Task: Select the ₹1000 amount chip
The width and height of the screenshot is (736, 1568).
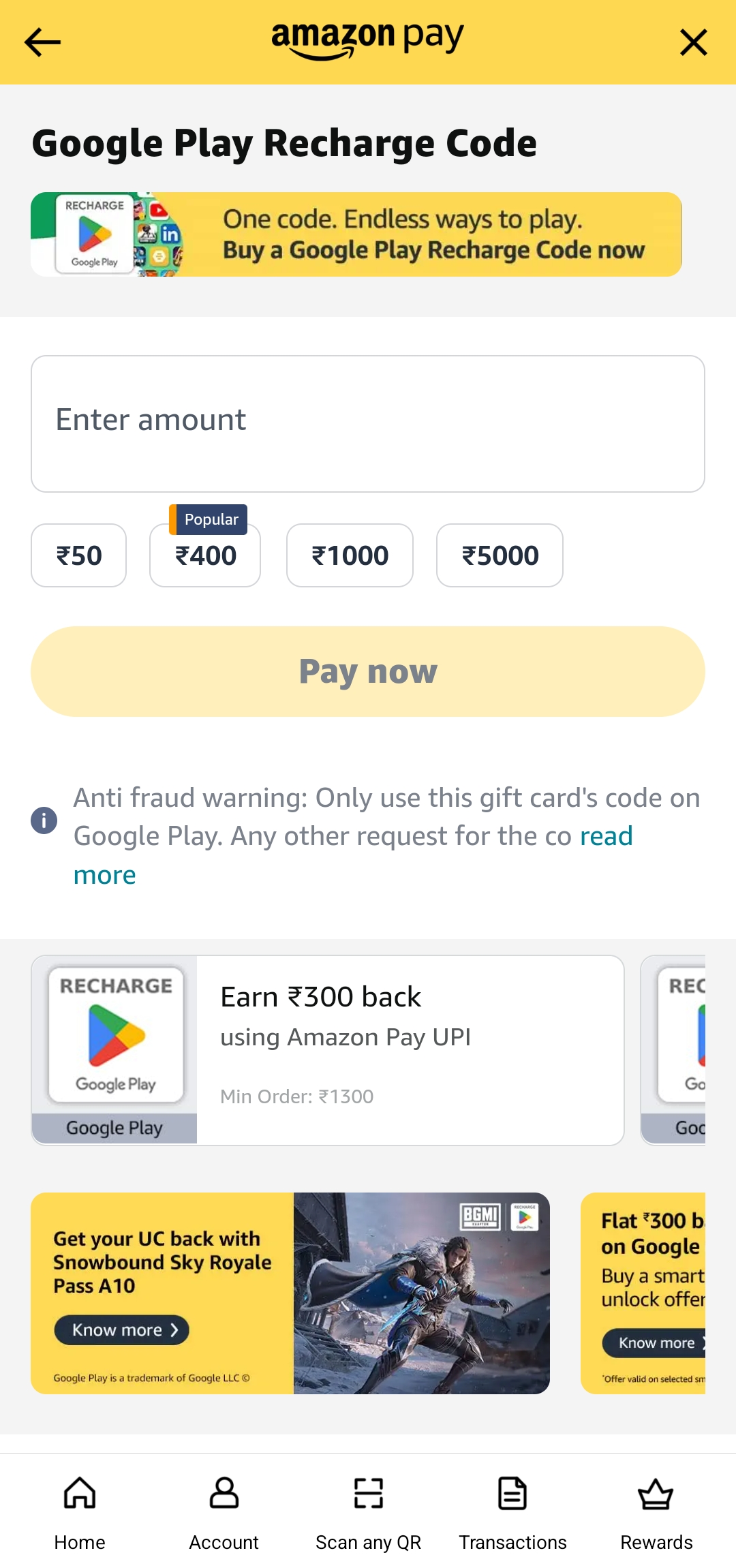Action: tap(350, 555)
